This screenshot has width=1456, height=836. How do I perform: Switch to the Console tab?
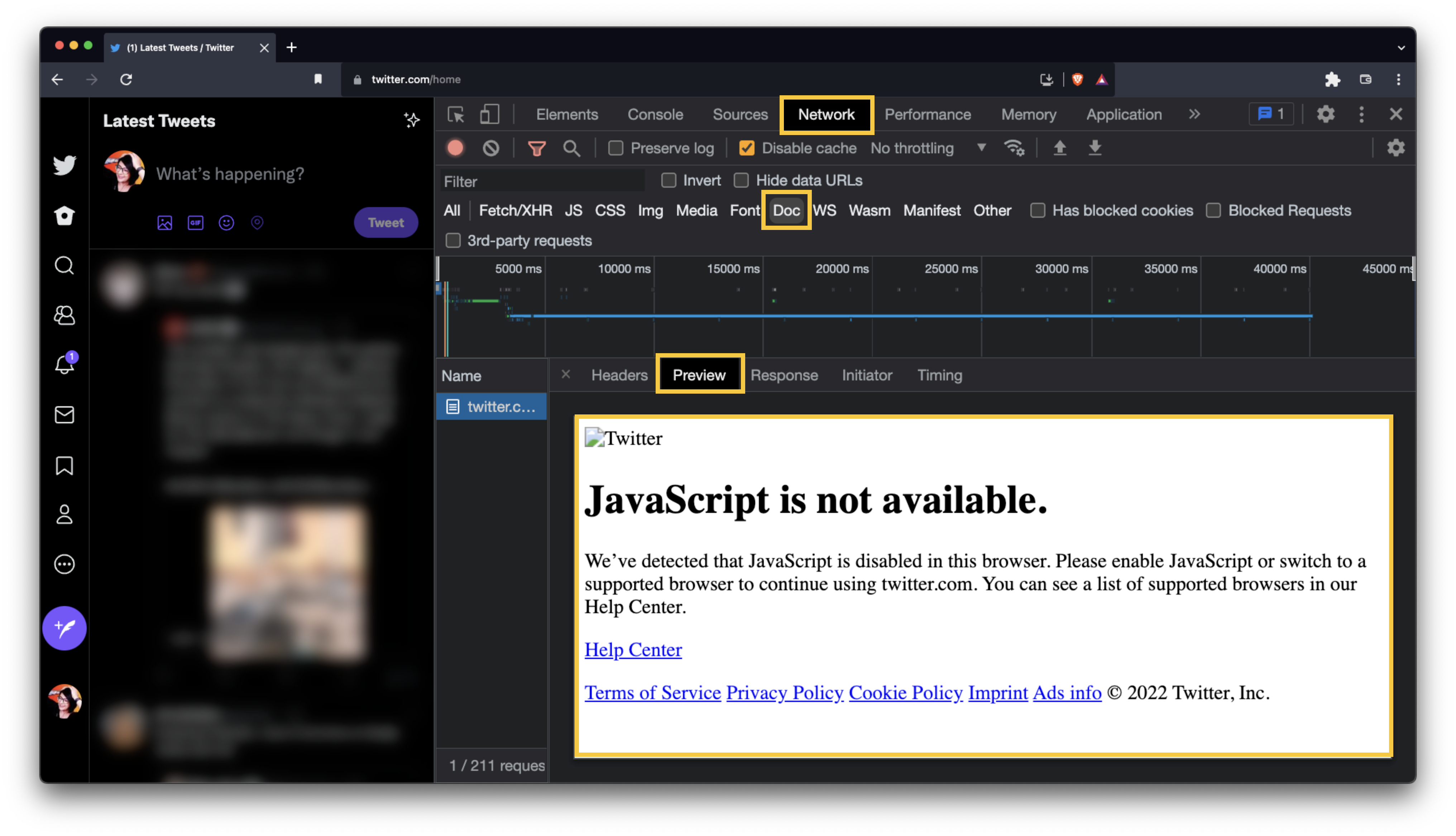coord(655,114)
